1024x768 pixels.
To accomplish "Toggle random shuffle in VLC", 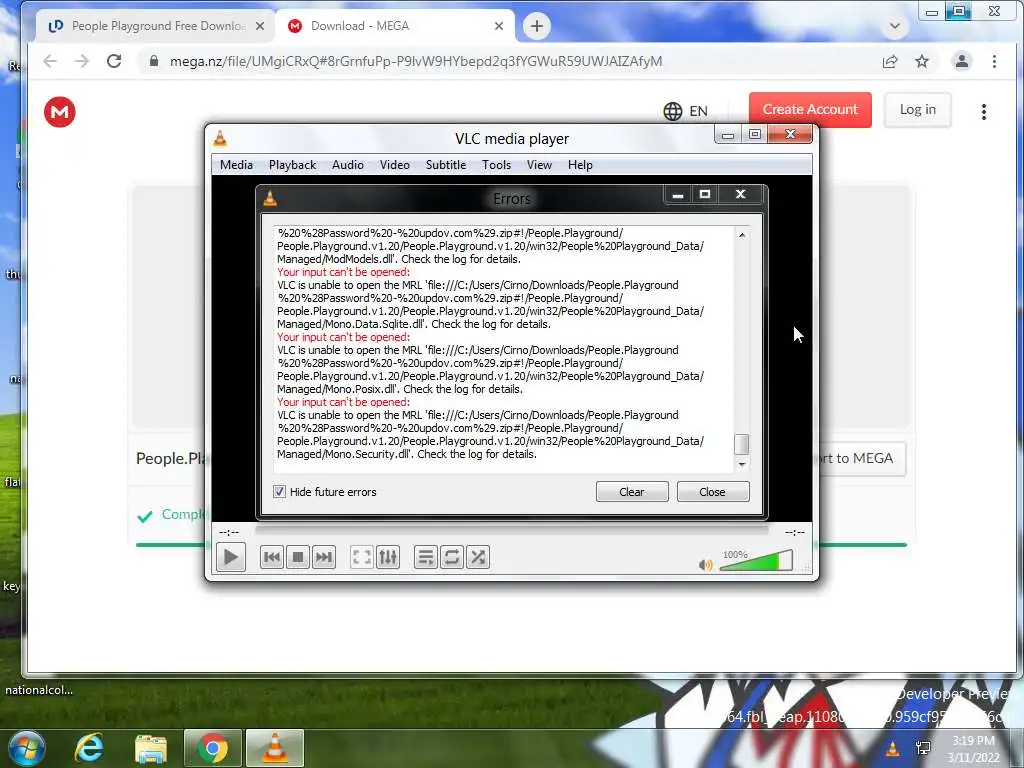I will (x=478, y=557).
